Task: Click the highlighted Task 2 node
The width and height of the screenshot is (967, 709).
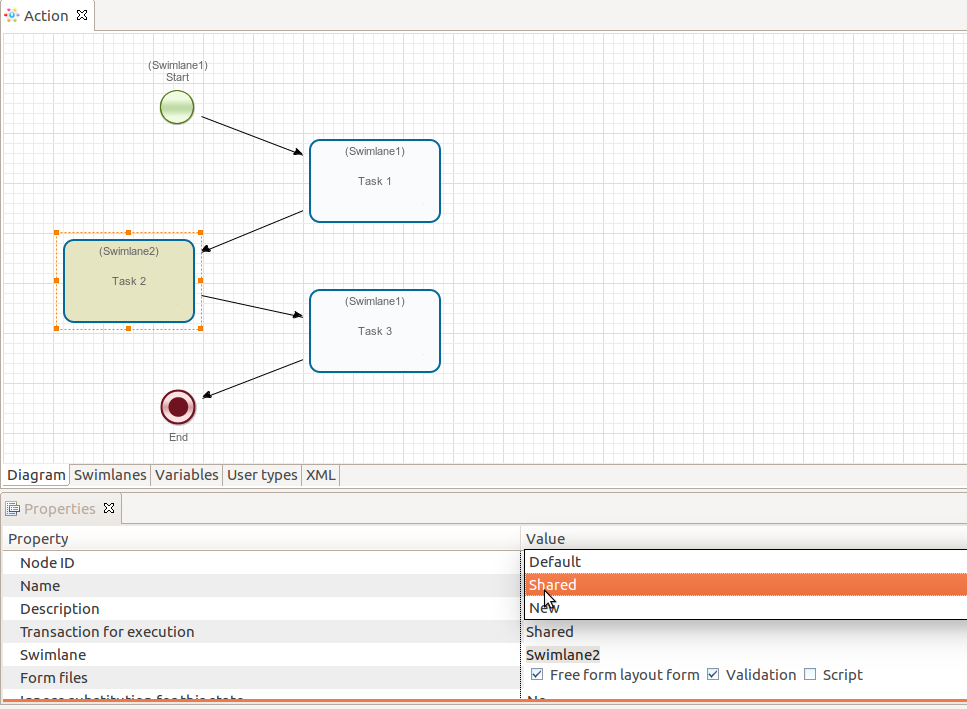Action: [129, 281]
